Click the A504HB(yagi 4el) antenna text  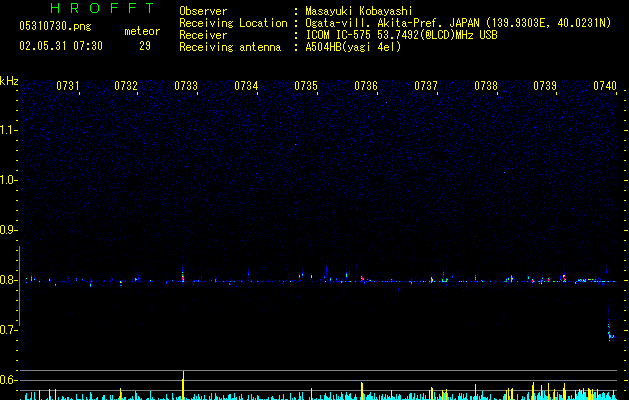(x=353, y=47)
